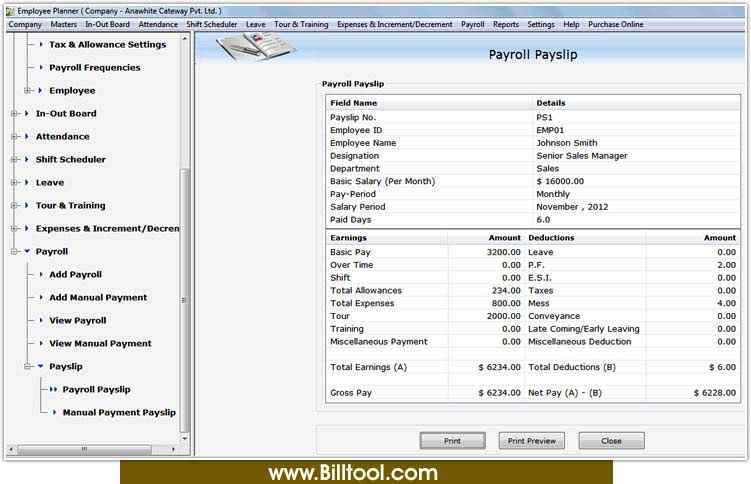Click the Senior Sales Manager designation

[582, 156]
